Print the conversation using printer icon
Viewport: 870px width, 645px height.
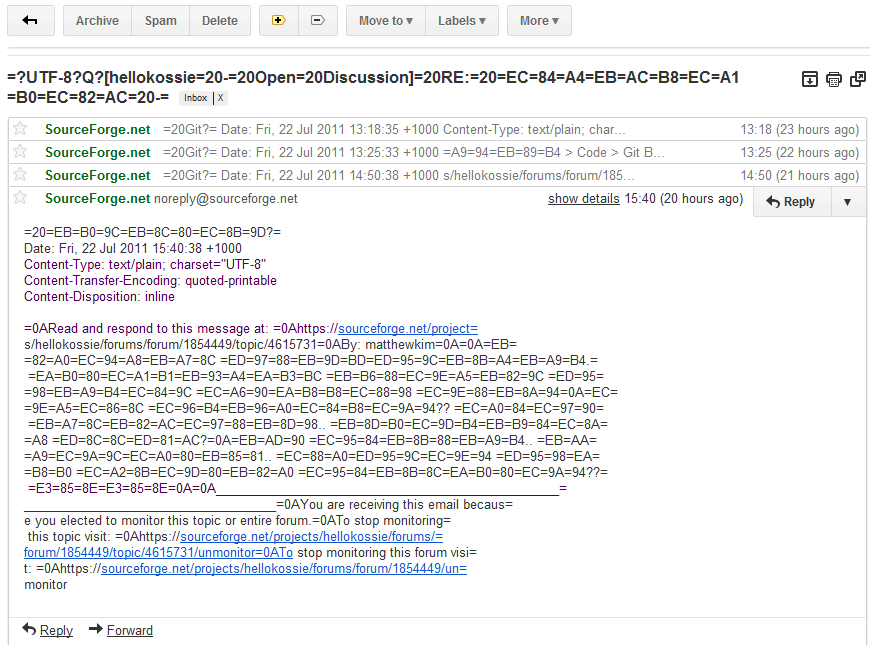pos(834,80)
